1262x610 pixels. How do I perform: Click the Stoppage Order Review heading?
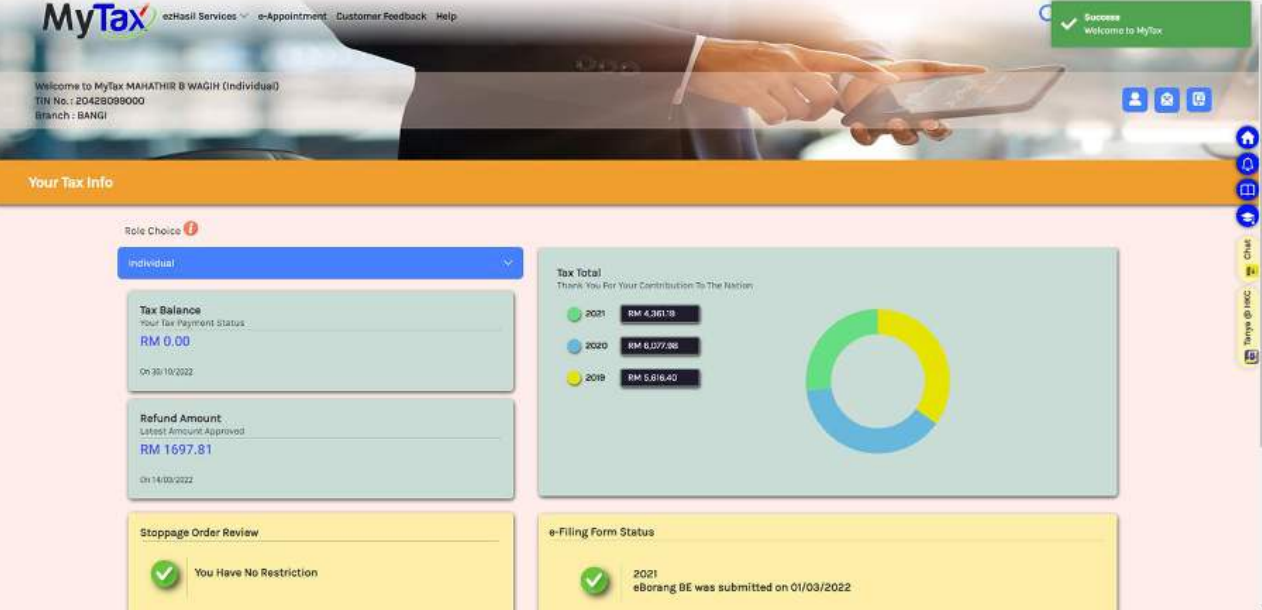[x=199, y=533]
